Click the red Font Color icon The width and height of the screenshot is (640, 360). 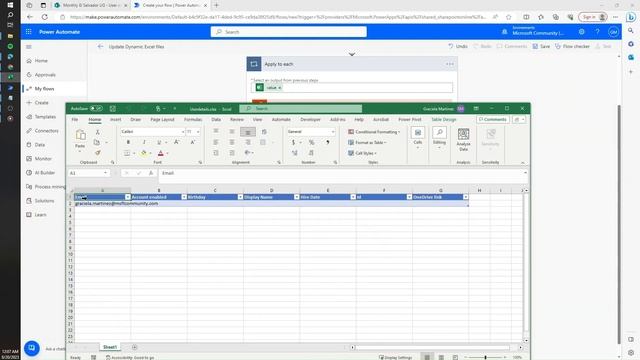[x=160, y=153]
